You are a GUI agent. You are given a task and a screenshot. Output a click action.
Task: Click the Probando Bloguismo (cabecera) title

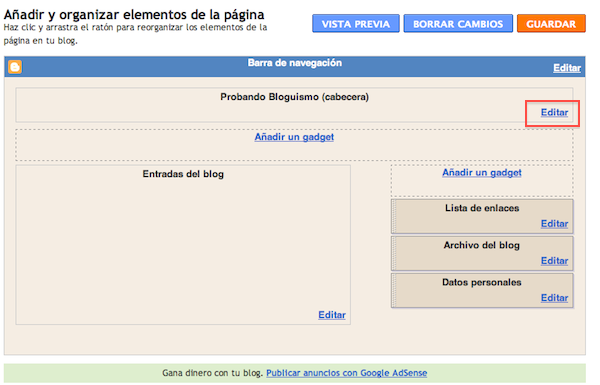pos(294,97)
